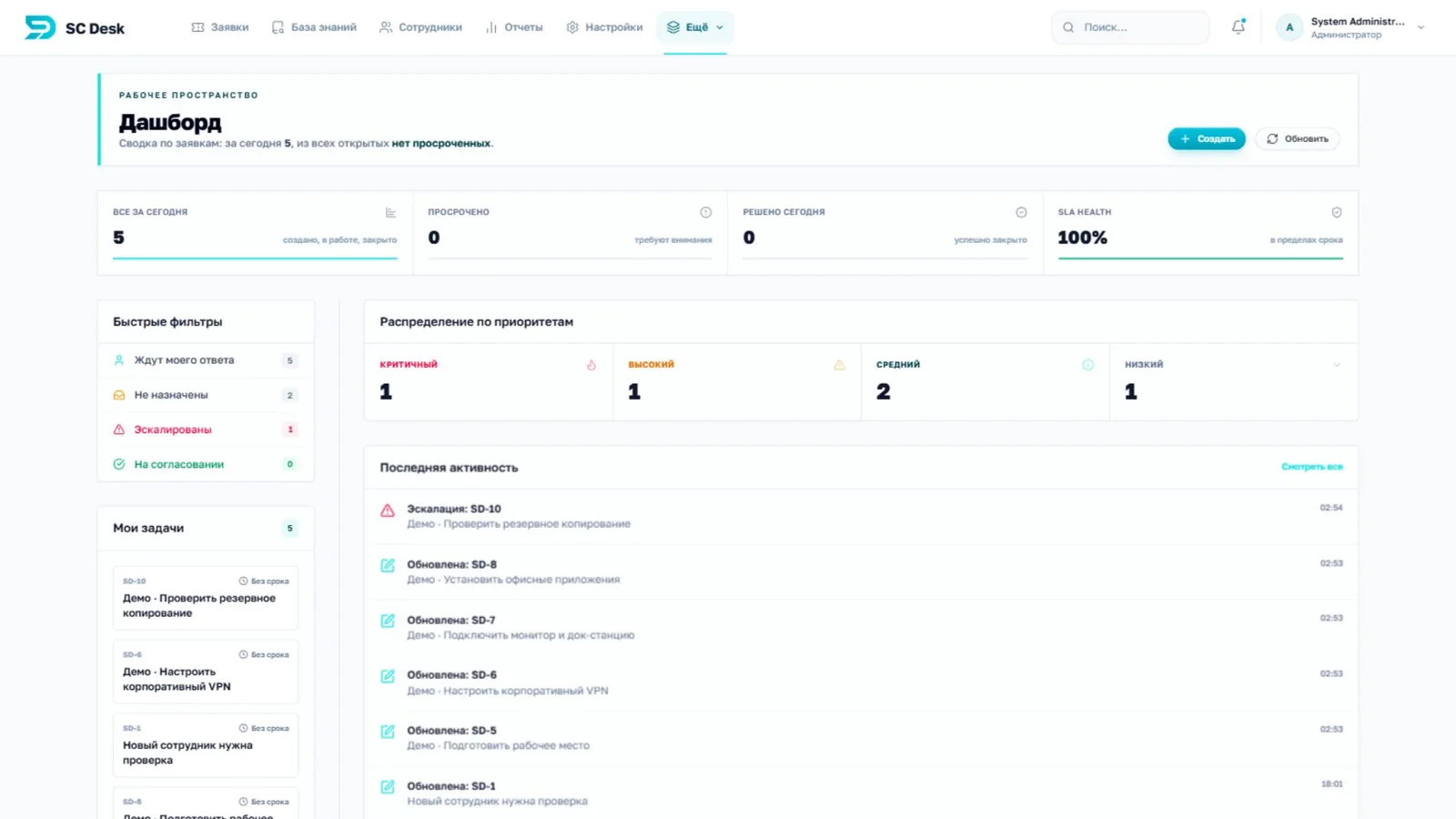Select 'Не назначены' quick filter
The height and width of the screenshot is (819, 1456).
[206, 395]
